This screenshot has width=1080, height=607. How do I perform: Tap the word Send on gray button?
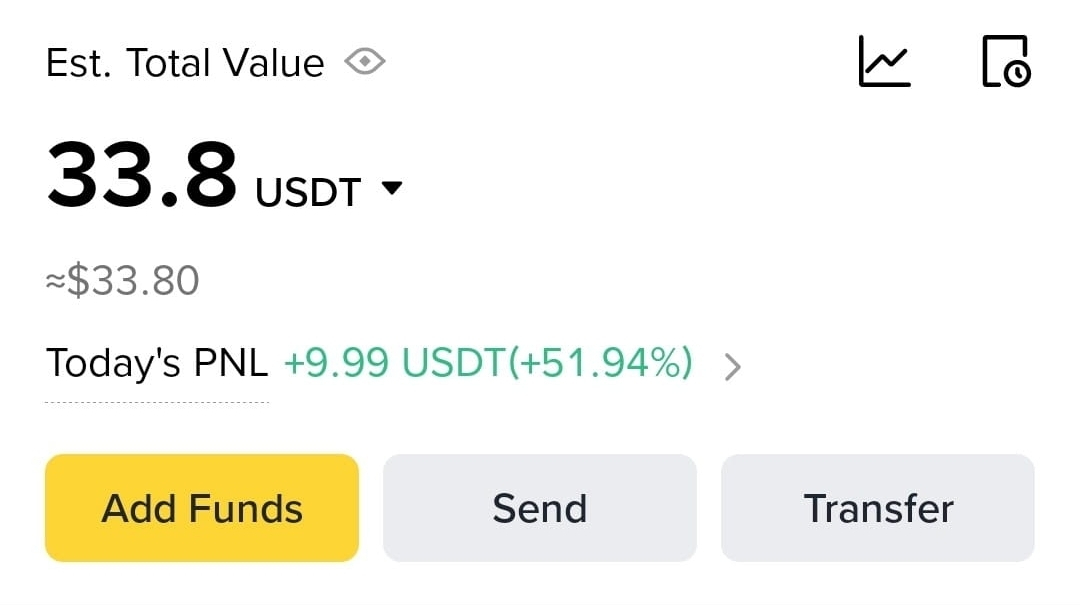(539, 508)
